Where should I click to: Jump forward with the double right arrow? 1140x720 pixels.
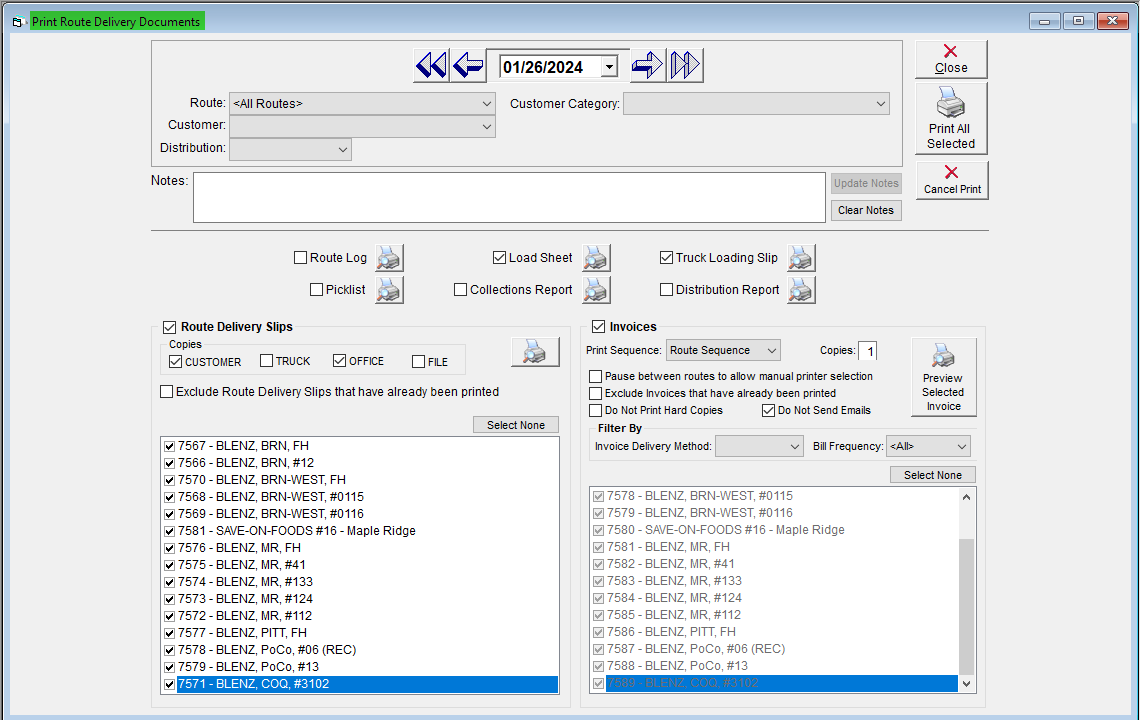pos(685,66)
